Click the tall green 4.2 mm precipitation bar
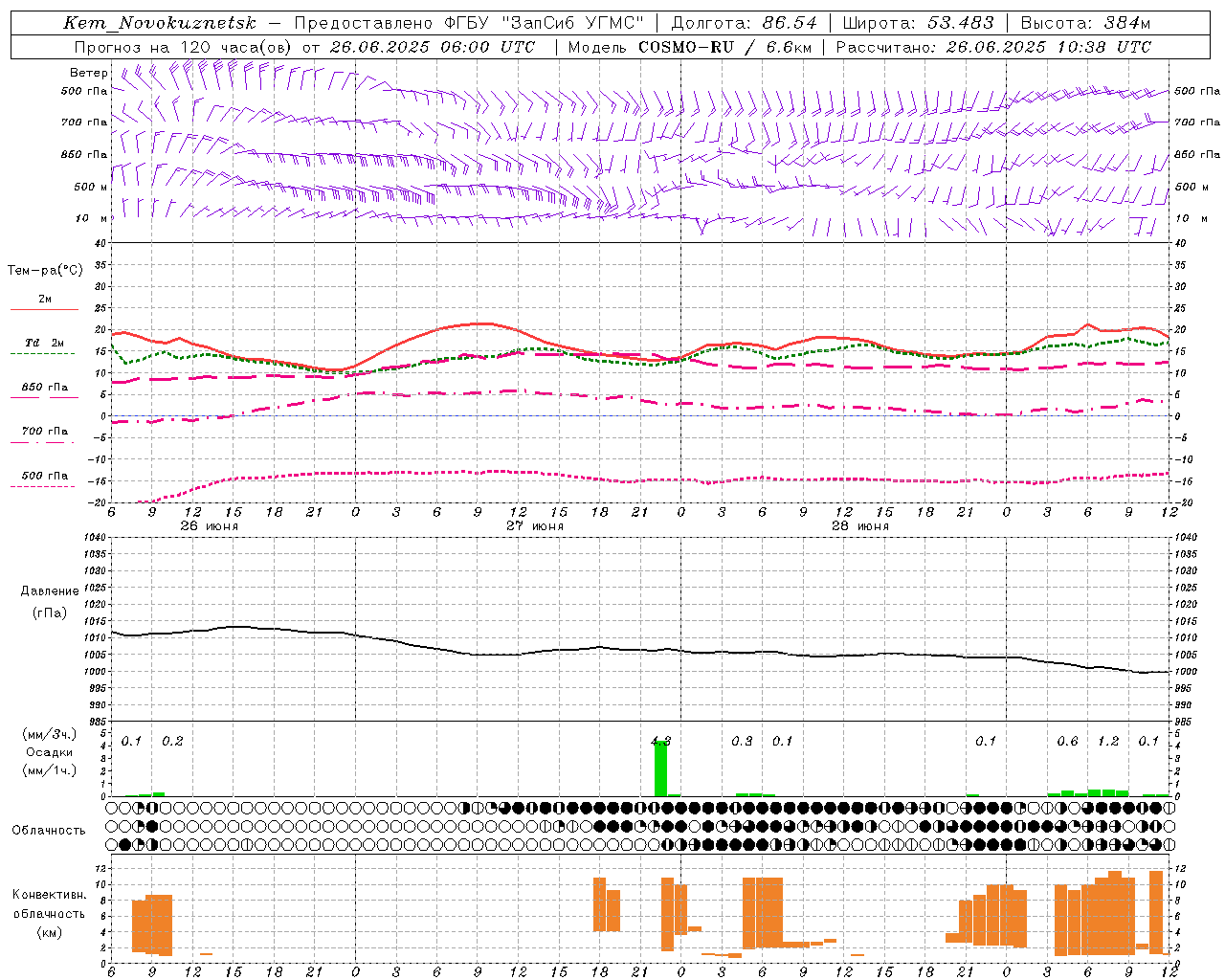Viewport: 1225px width, 980px height. tap(660, 768)
